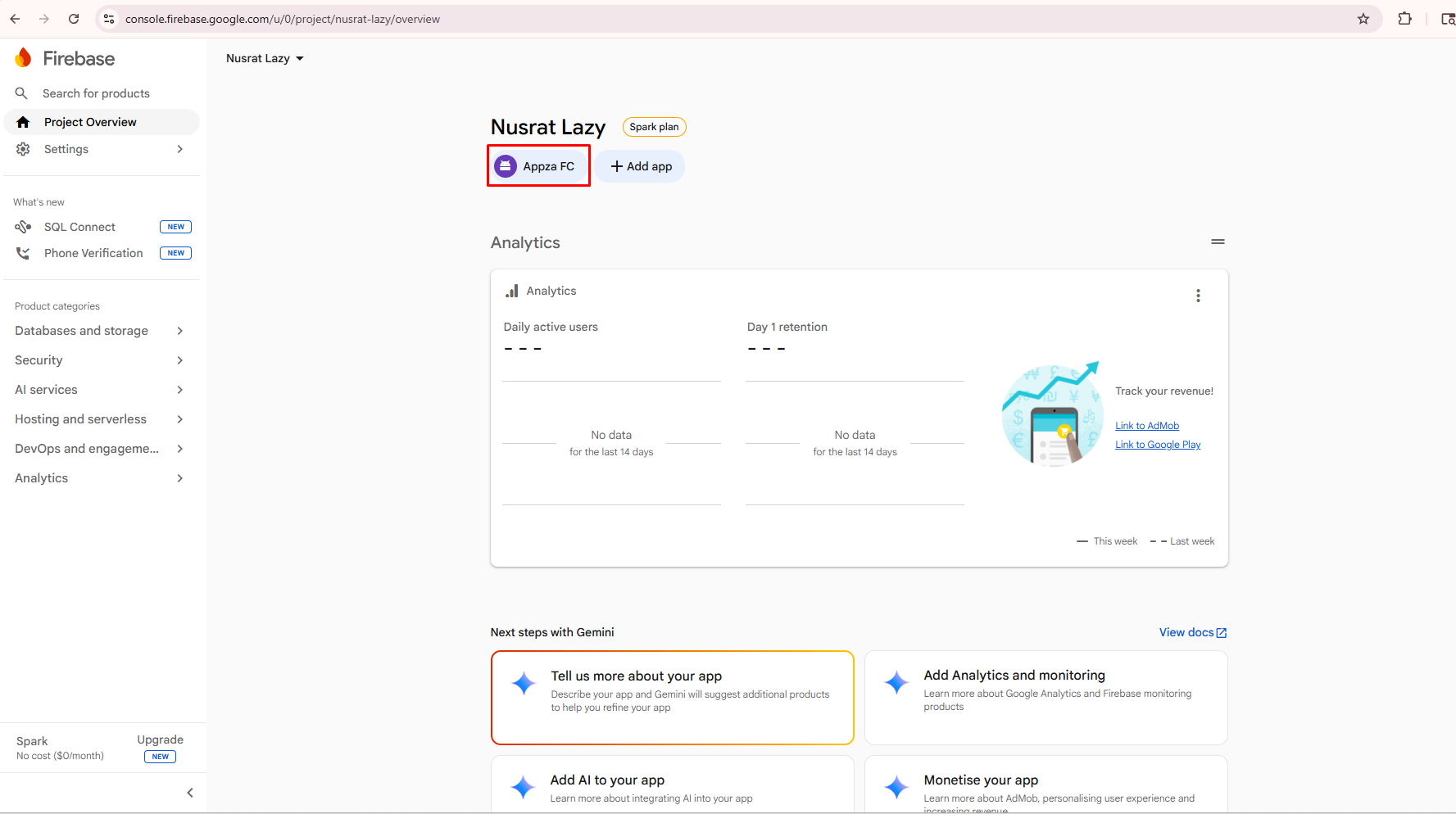Screen dimensions: 1456x814
Task: Click the Gemini sparkle on Add AI card
Action: pyautogui.click(x=524, y=787)
